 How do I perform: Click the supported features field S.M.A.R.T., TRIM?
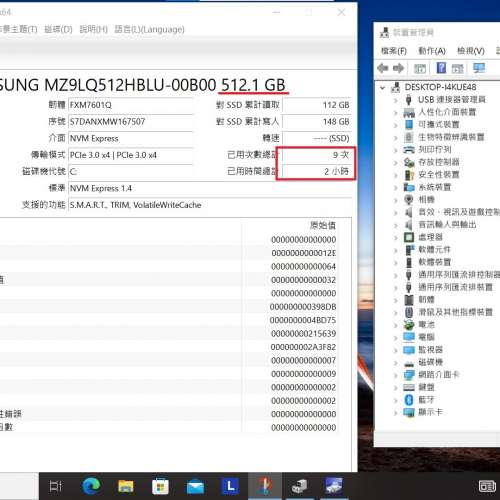210,205
